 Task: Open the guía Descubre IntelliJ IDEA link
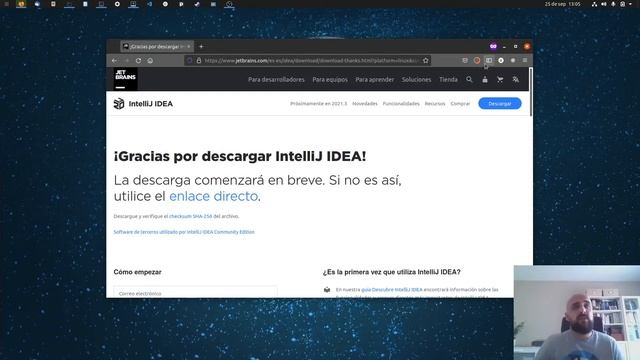click(x=391, y=290)
